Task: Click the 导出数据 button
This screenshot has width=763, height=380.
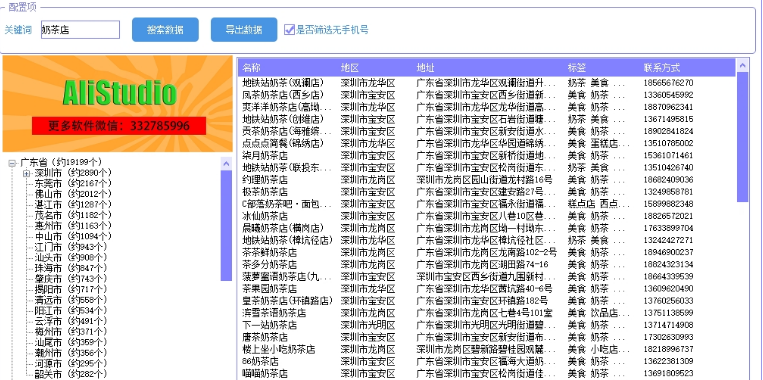Action: click(x=244, y=30)
